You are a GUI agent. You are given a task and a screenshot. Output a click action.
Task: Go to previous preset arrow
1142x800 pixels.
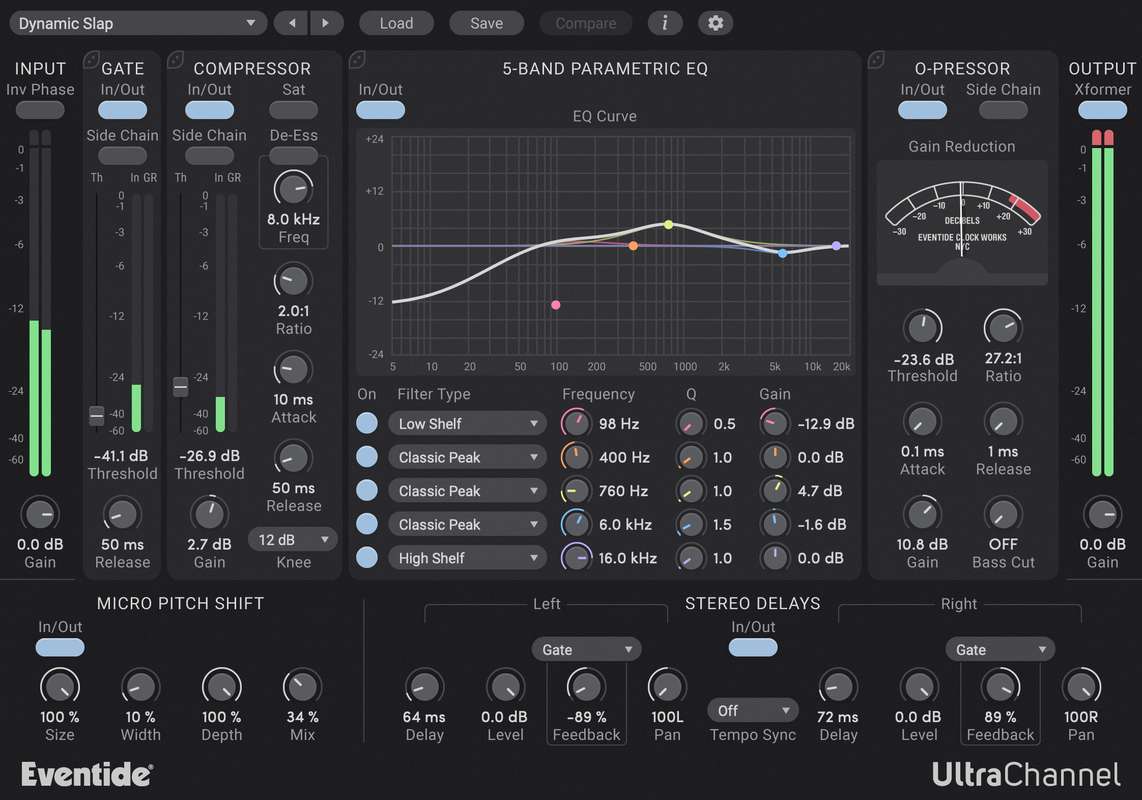[x=291, y=23]
